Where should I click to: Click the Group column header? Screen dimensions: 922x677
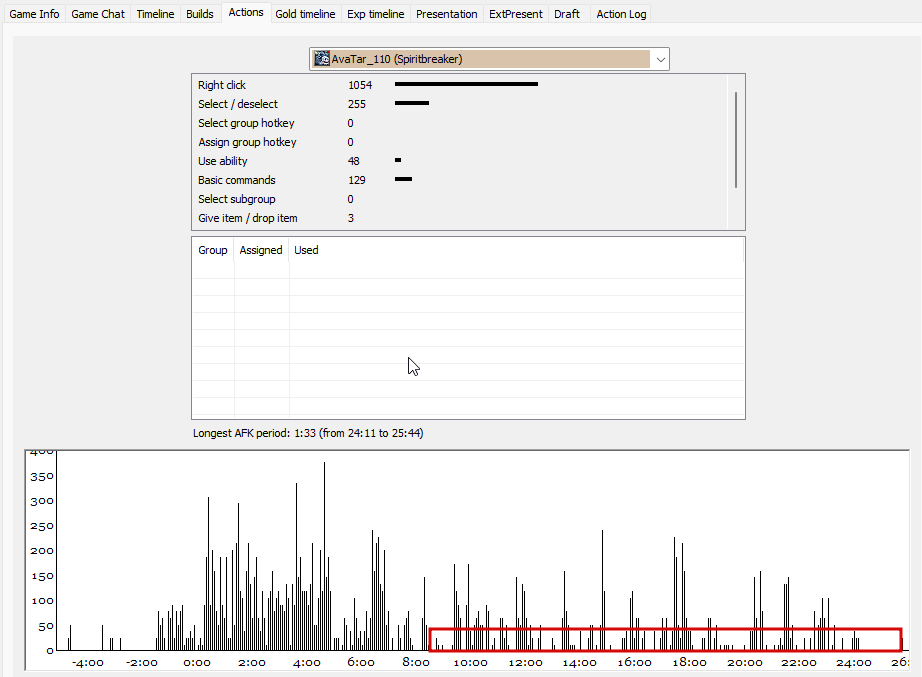click(213, 250)
